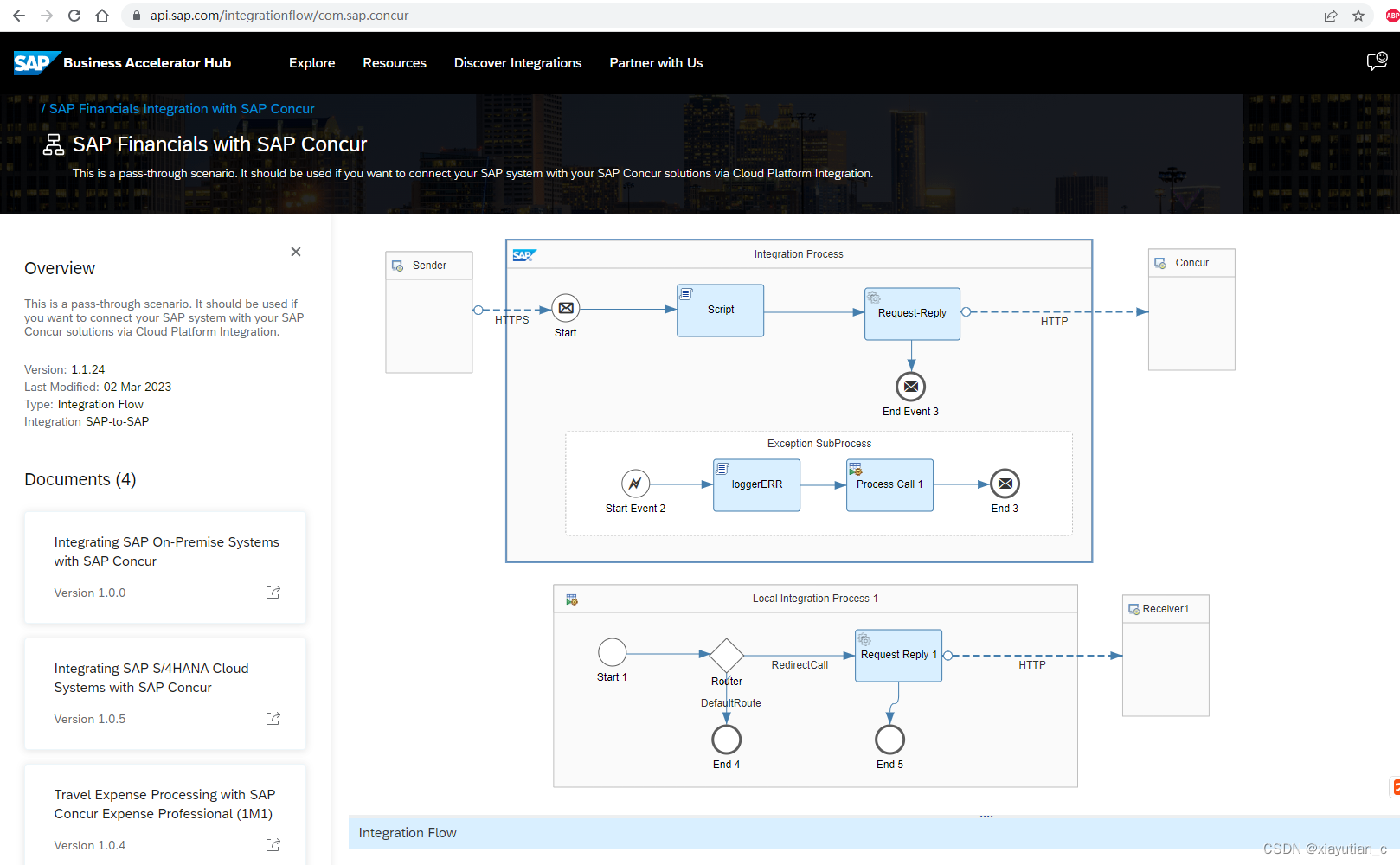Follow SAP Financials Integration with SAP Concur breadcrumb

(182, 109)
